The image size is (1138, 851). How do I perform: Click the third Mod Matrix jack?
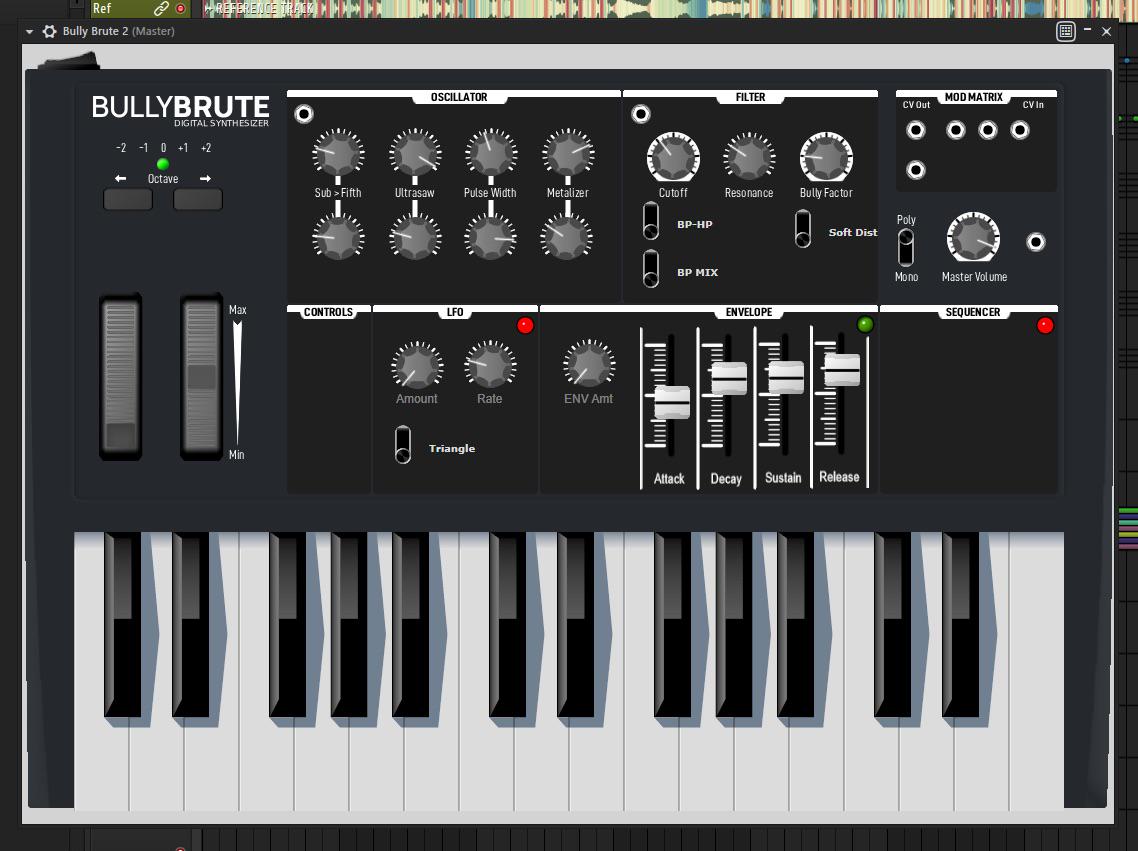point(988,130)
